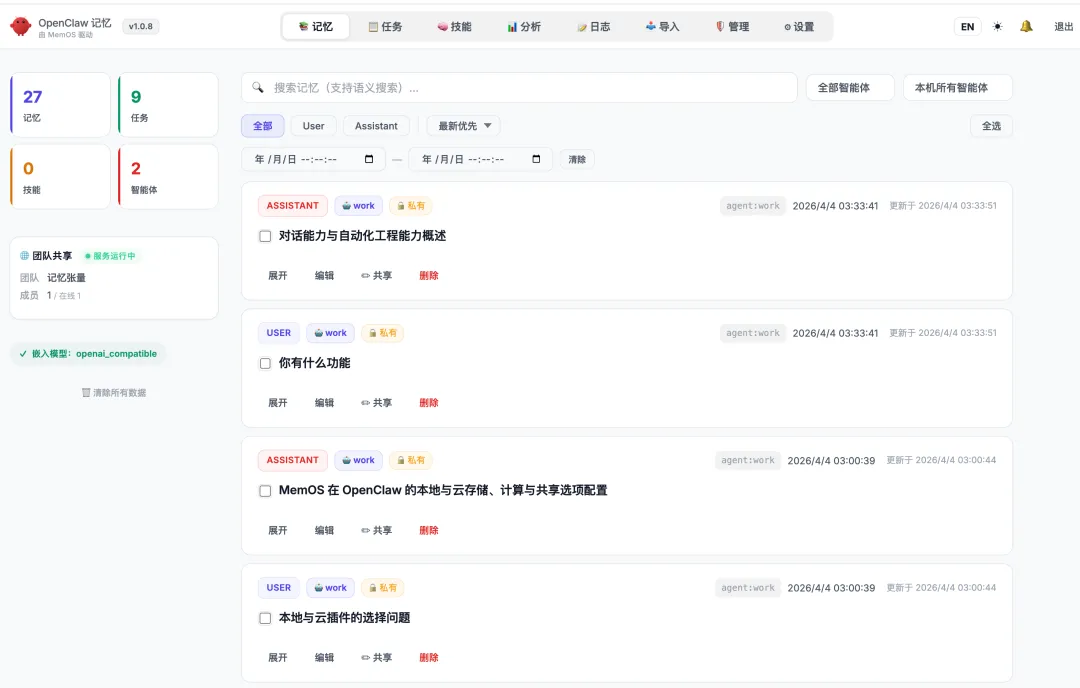
Task: Delete the 你有什么功能 memory
Action: click(x=428, y=403)
